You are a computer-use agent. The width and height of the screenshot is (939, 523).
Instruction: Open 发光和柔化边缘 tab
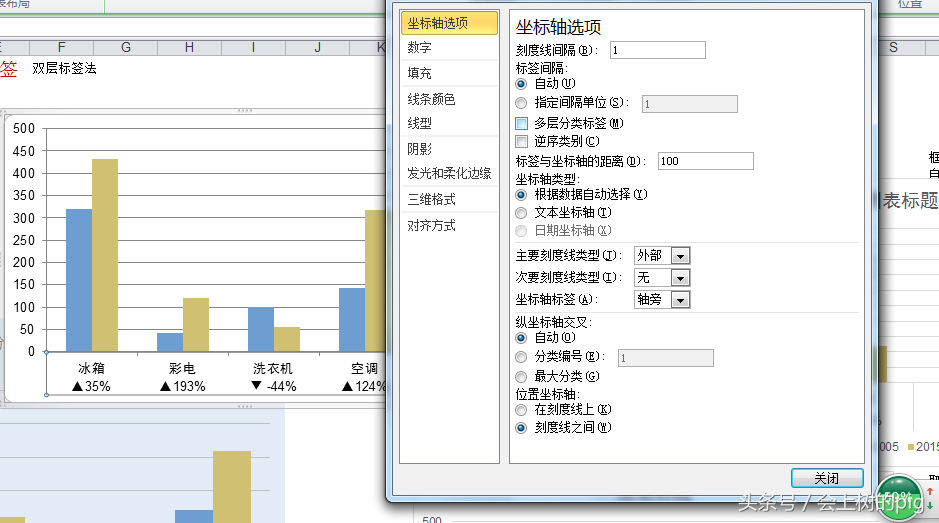449,174
